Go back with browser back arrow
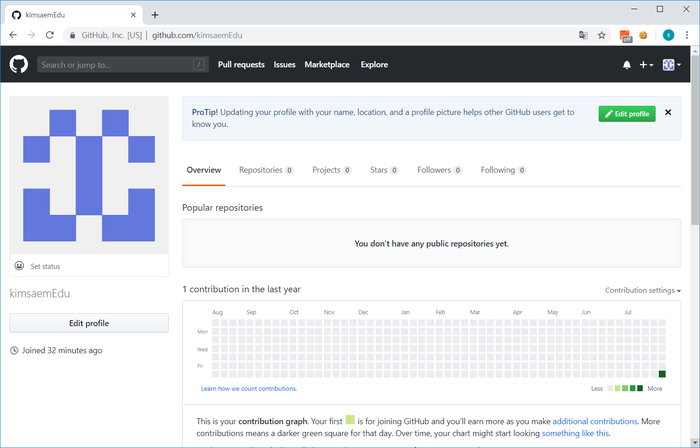 pos(13,35)
